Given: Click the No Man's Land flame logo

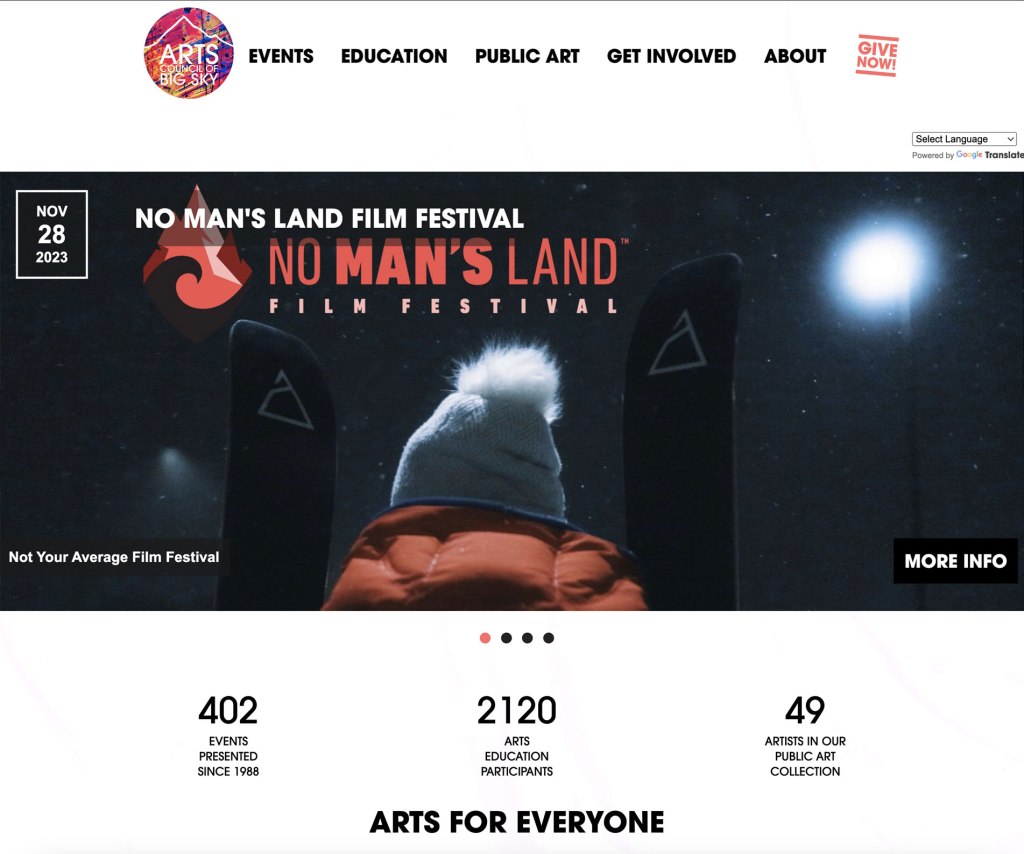Looking at the screenshot, I should tap(197, 263).
